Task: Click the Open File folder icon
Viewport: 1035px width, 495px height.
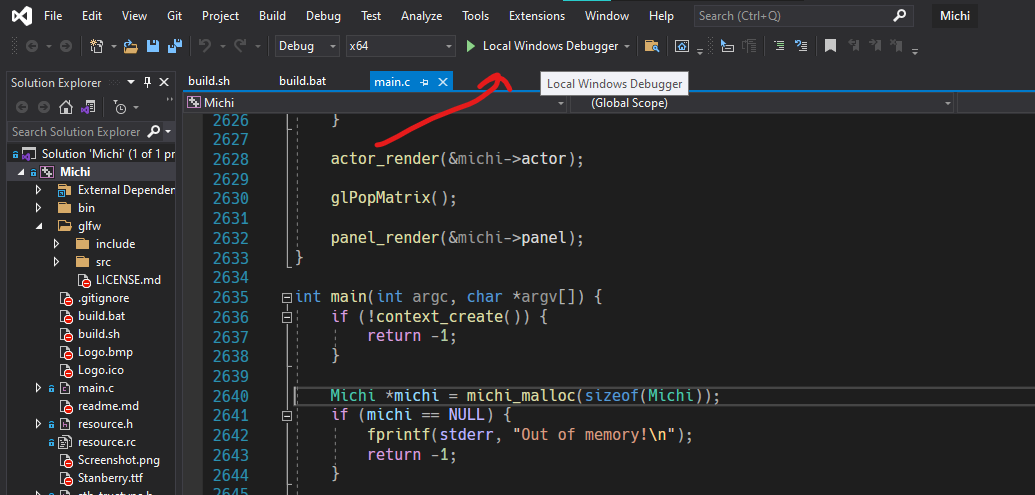Action: click(131, 46)
